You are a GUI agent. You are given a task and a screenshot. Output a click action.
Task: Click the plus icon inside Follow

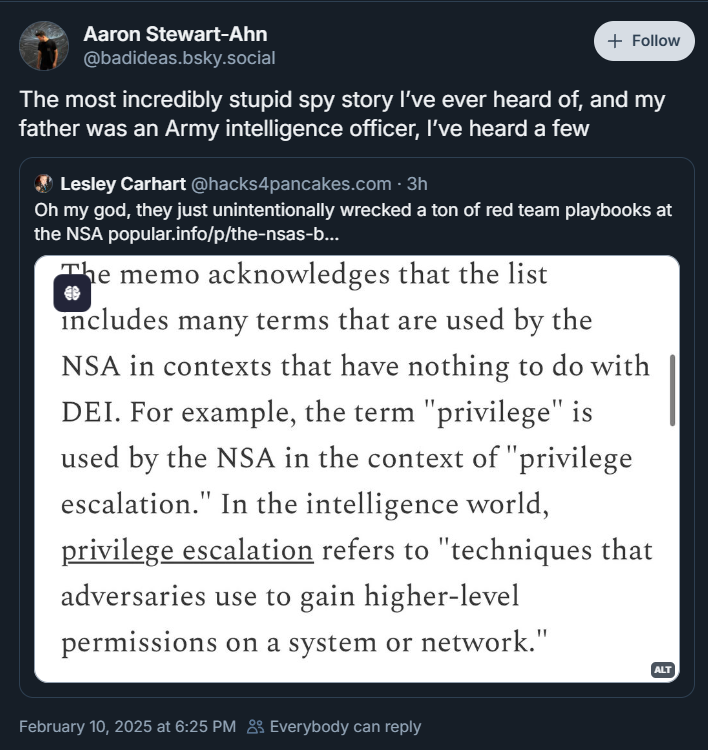coord(614,41)
